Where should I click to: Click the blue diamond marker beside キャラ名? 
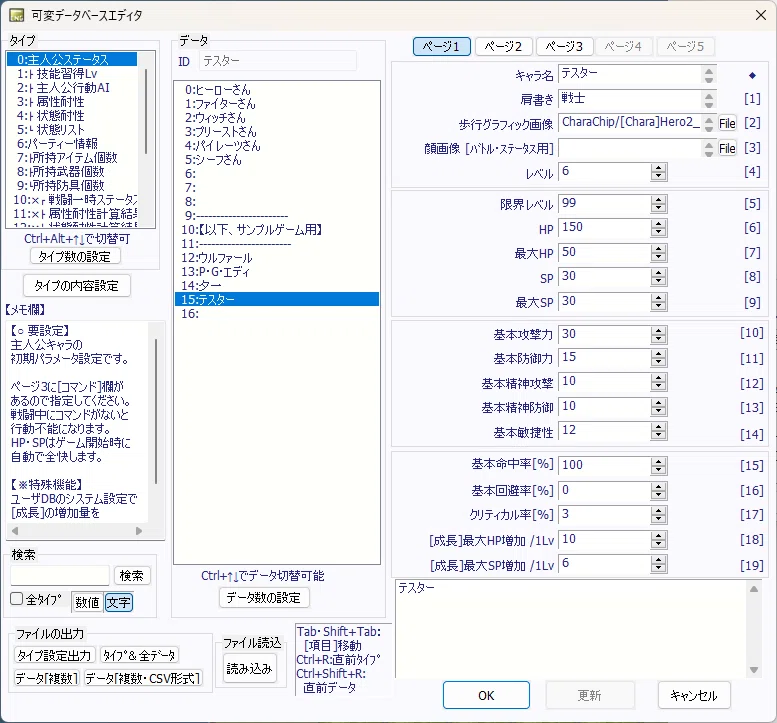pyautogui.click(x=752, y=75)
